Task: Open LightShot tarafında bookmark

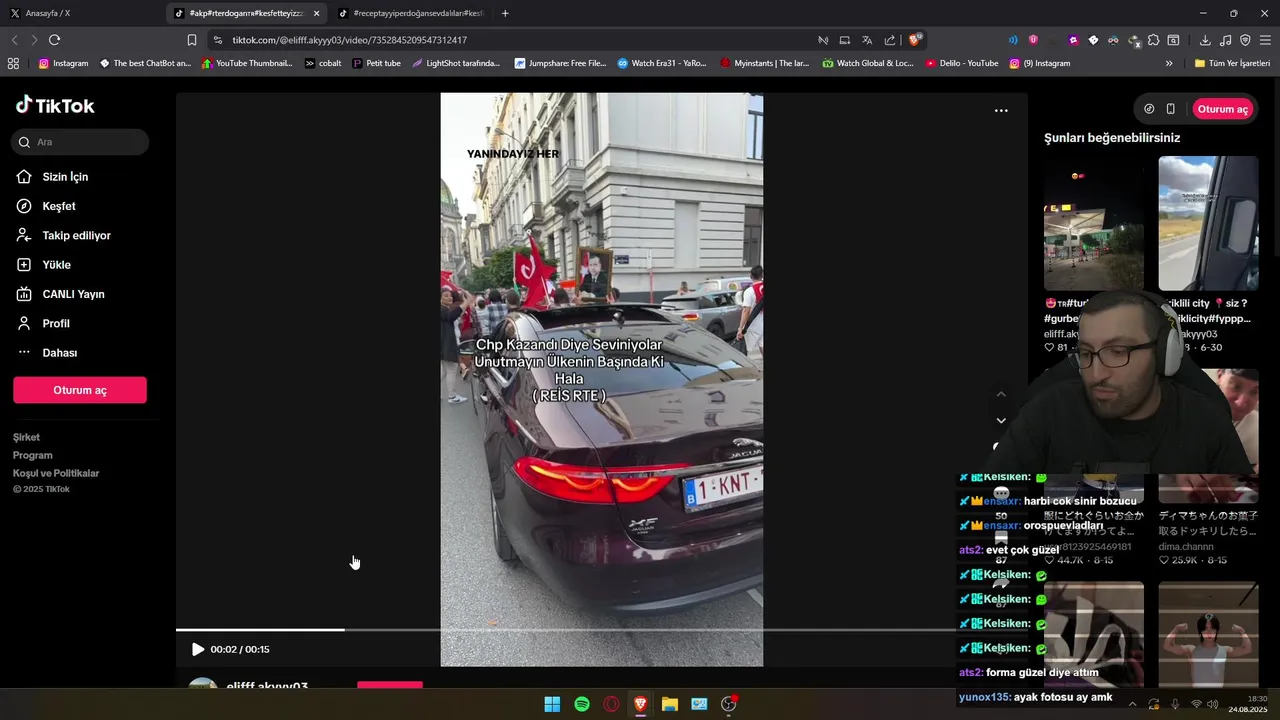Action: tap(456, 63)
